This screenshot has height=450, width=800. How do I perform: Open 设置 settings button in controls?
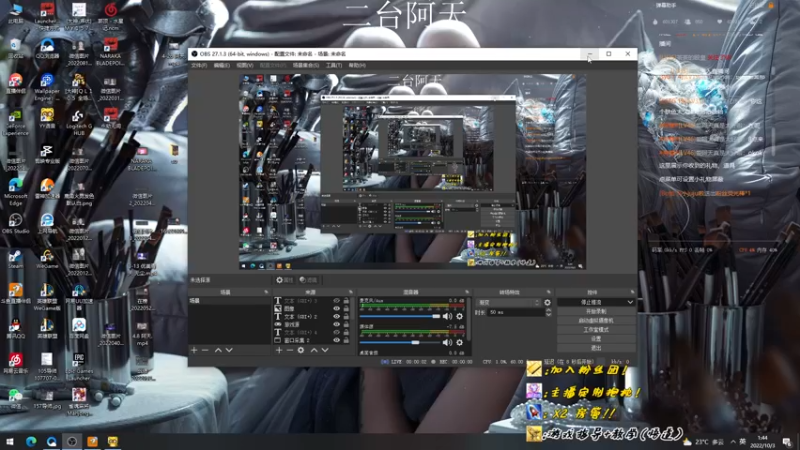click(596, 339)
